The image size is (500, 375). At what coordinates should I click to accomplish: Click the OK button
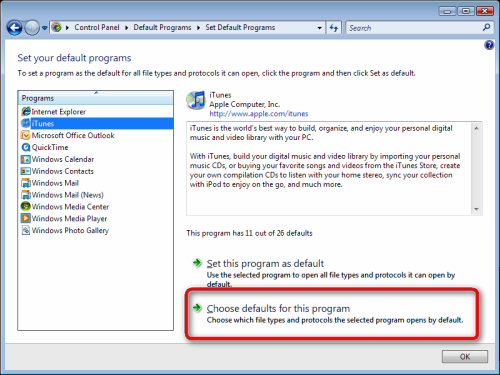465,357
